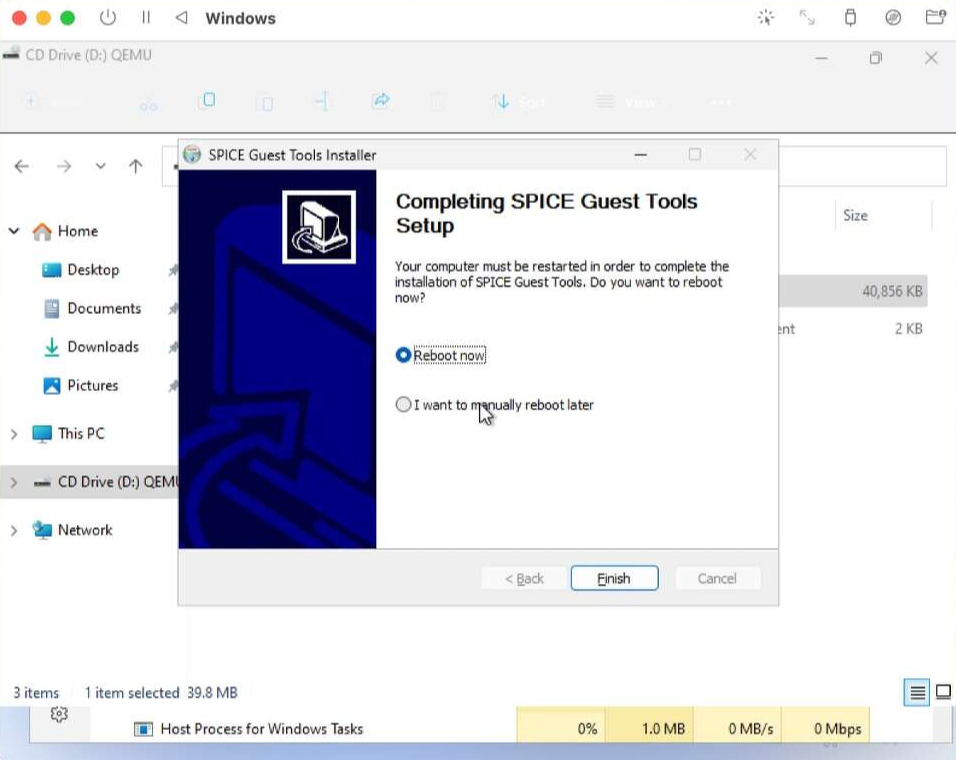Click the Cancel button in installer

717,578
